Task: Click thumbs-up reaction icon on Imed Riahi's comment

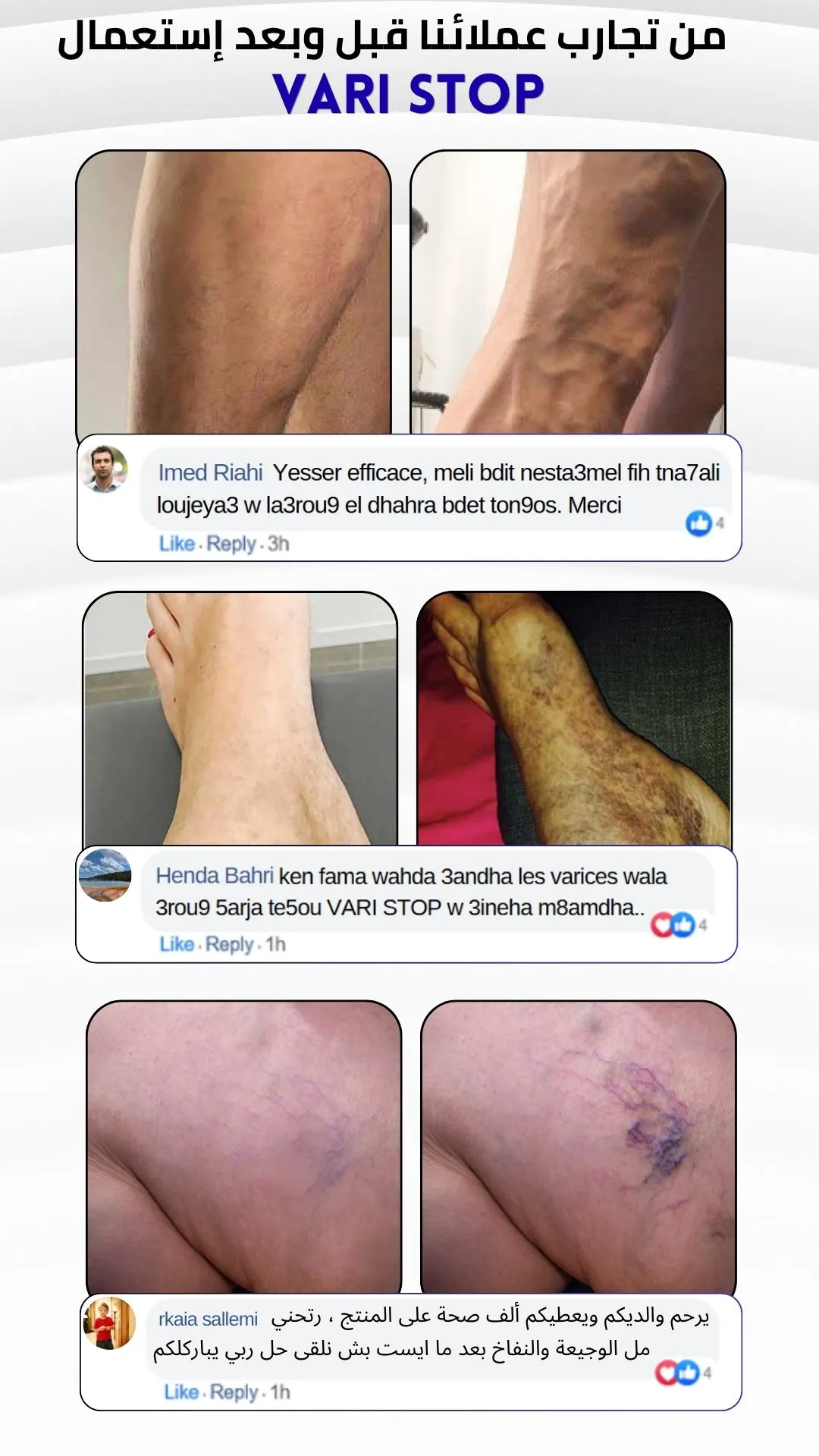Action: (698, 522)
